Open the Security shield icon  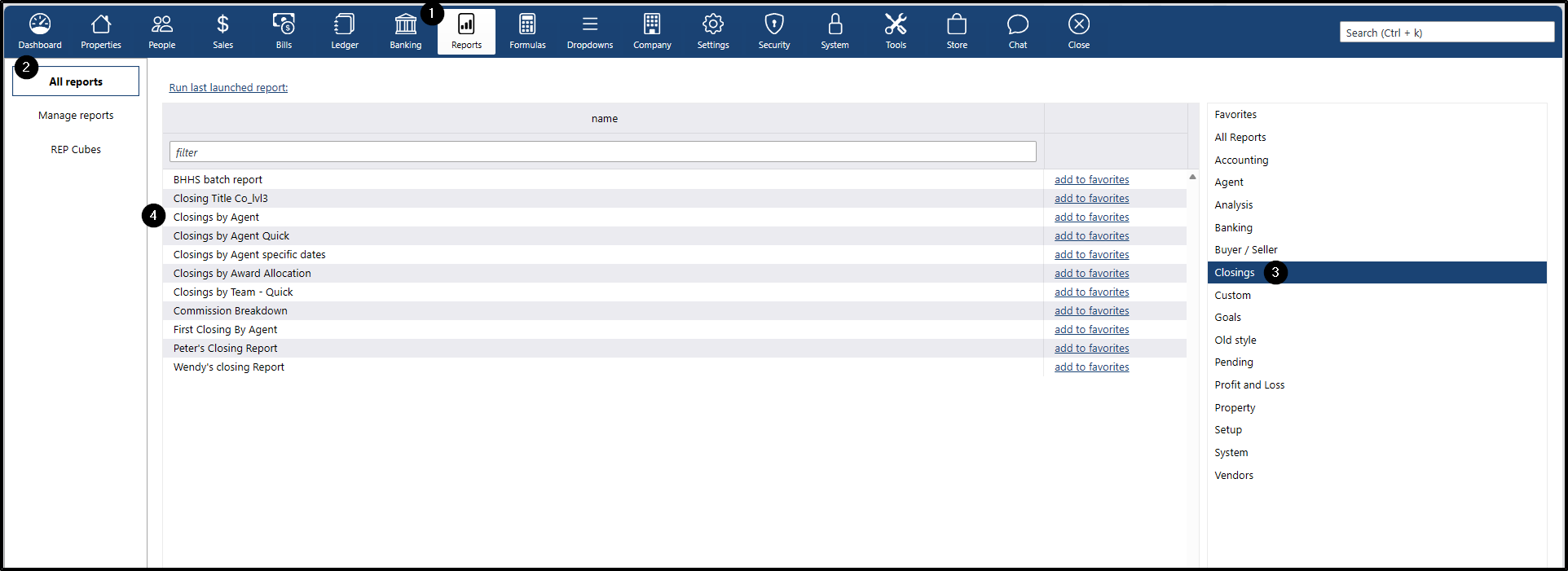click(x=773, y=24)
